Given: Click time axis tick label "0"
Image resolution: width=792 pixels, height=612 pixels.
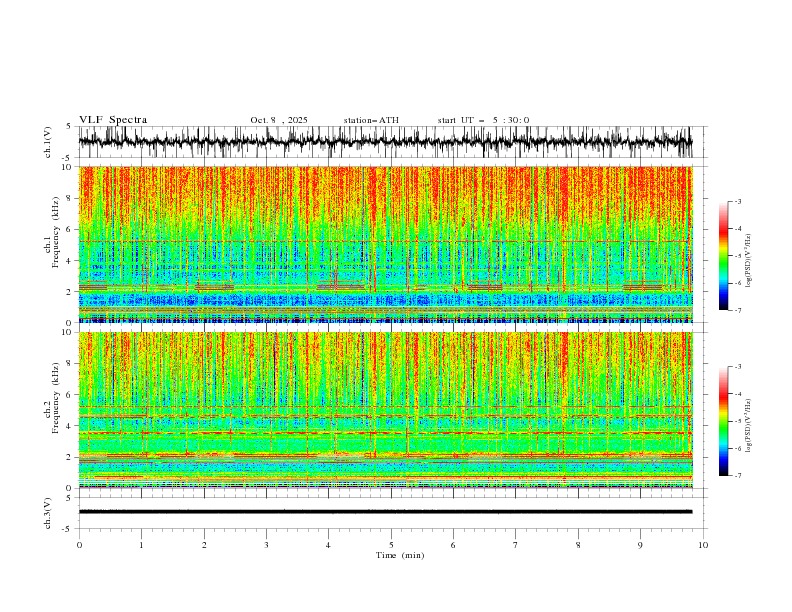Looking at the screenshot, I should (79, 545).
